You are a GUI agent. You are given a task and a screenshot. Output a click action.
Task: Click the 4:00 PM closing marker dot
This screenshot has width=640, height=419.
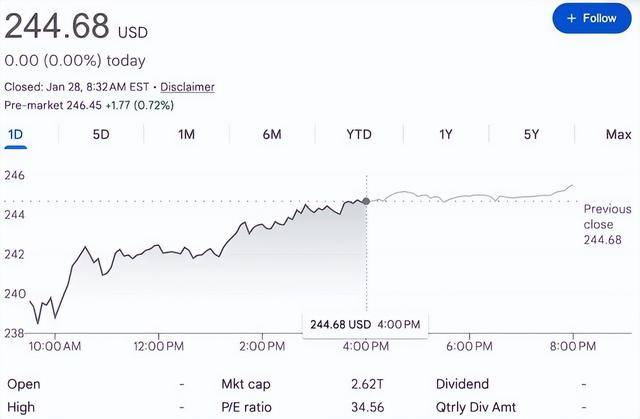pyautogui.click(x=366, y=201)
